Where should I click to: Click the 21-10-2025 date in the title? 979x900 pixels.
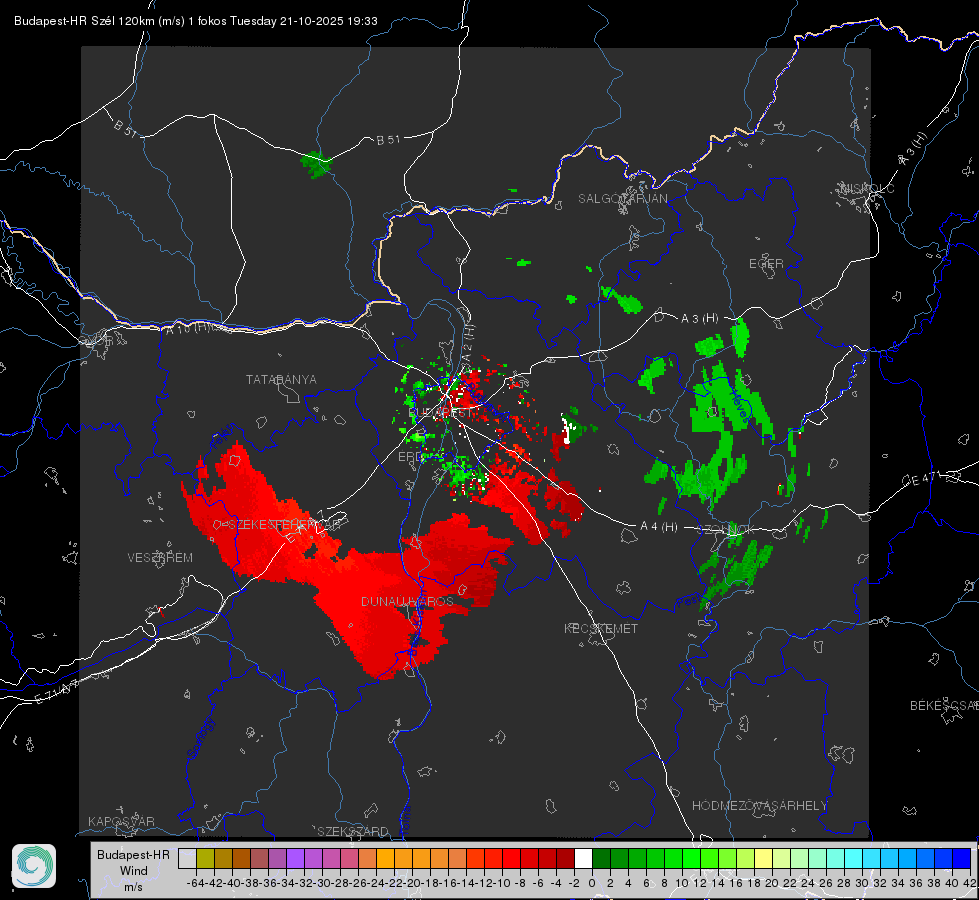[312, 21]
